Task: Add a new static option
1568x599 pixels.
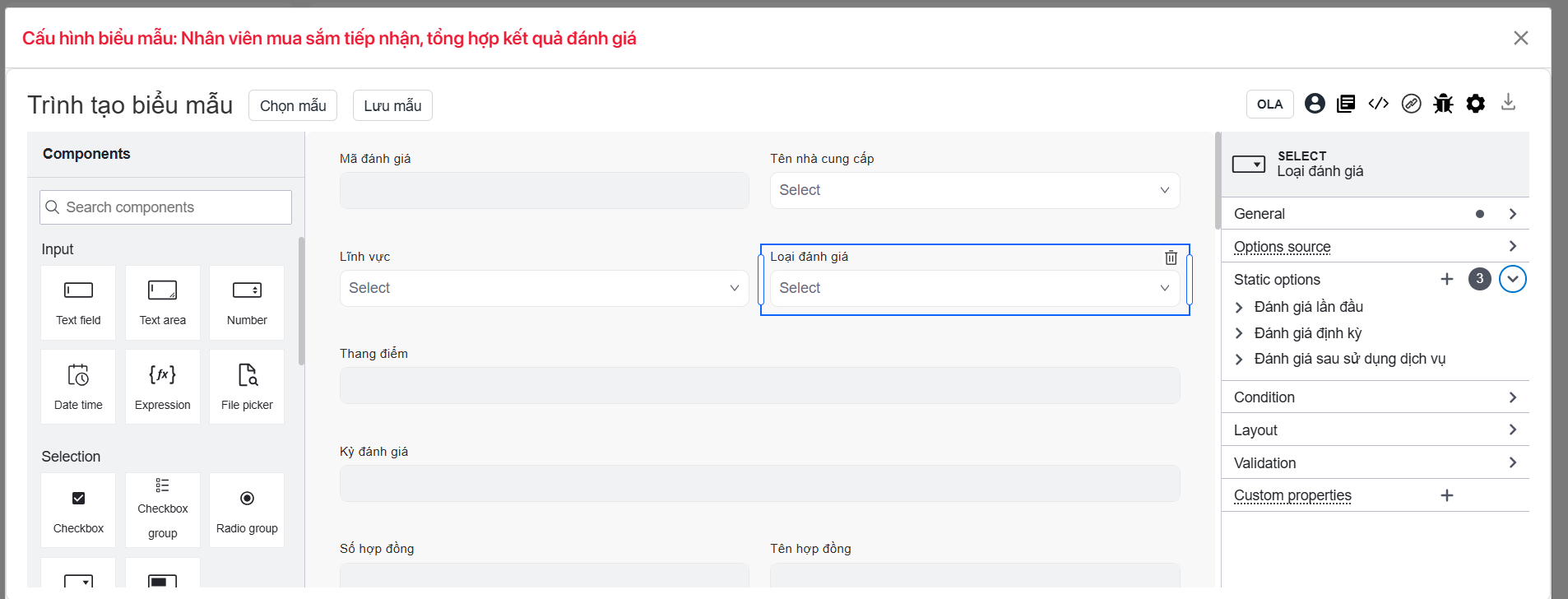Action: pos(1447,279)
